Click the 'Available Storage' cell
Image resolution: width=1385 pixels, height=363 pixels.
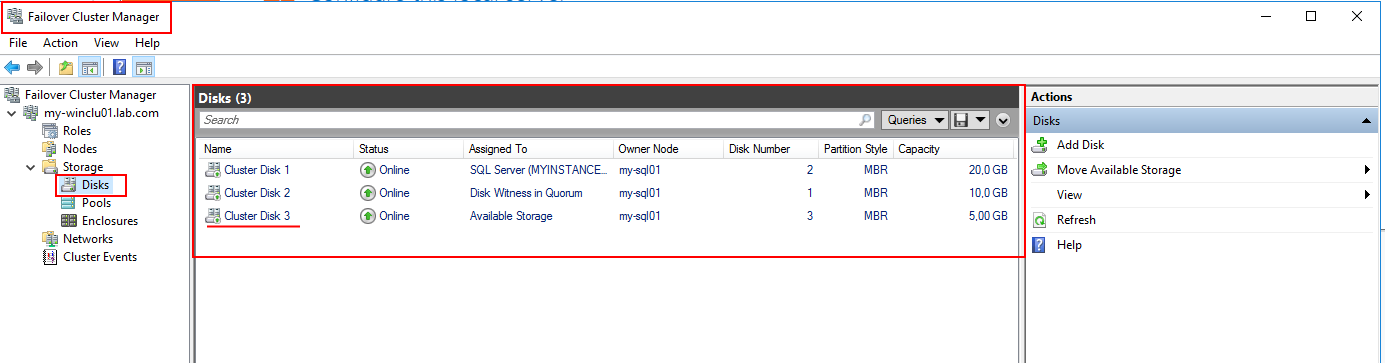(x=511, y=216)
